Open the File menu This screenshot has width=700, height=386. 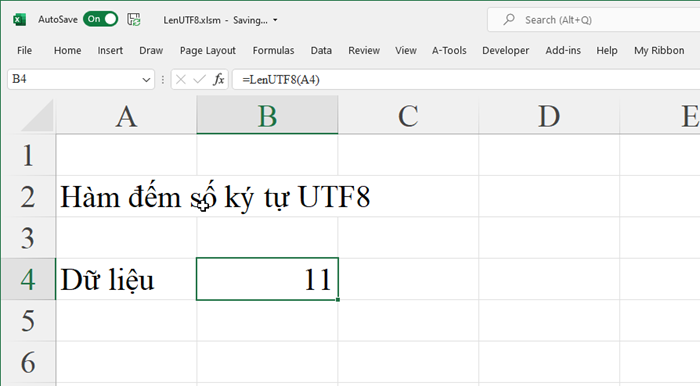[x=24, y=50]
